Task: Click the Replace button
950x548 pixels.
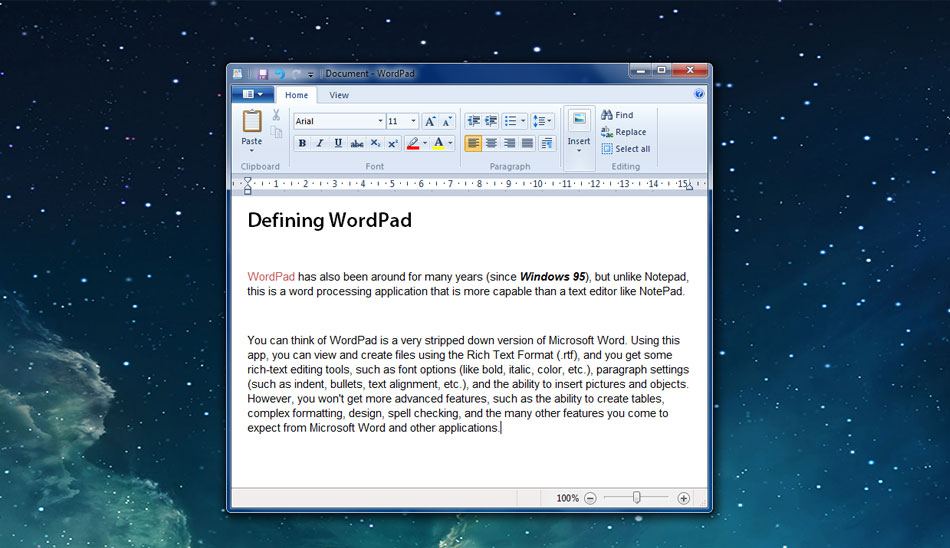Action: (623, 132)
